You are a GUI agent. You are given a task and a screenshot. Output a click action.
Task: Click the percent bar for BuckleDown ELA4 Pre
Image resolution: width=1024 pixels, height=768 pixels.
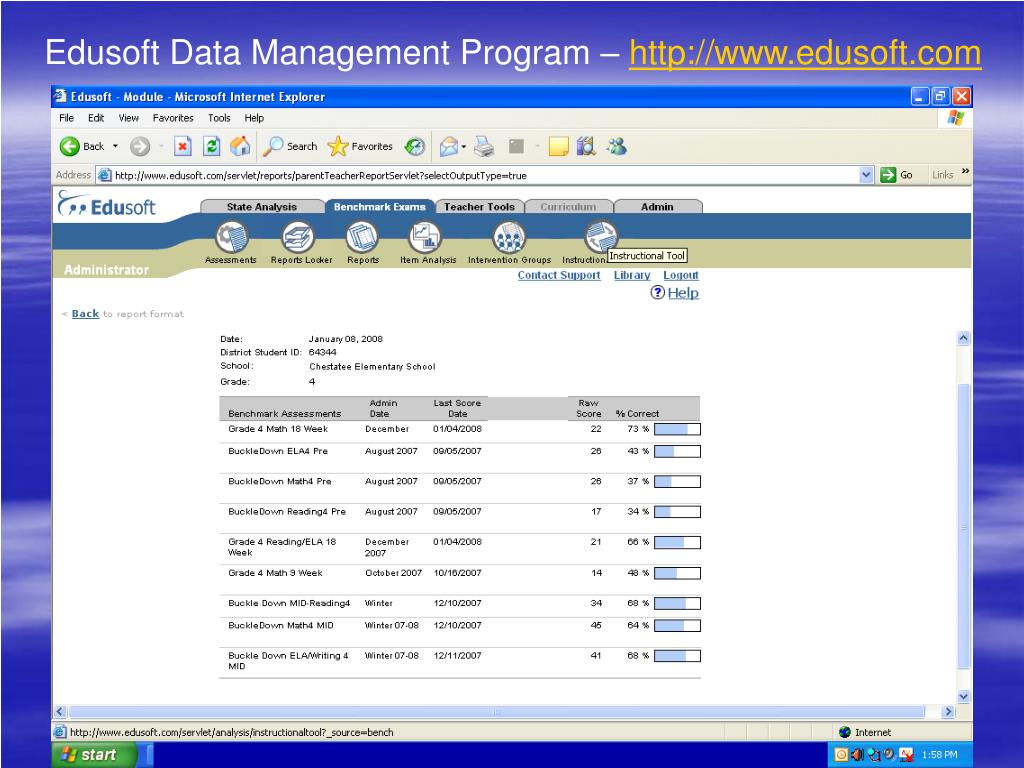pyautogui.click(x=677, y=451)
